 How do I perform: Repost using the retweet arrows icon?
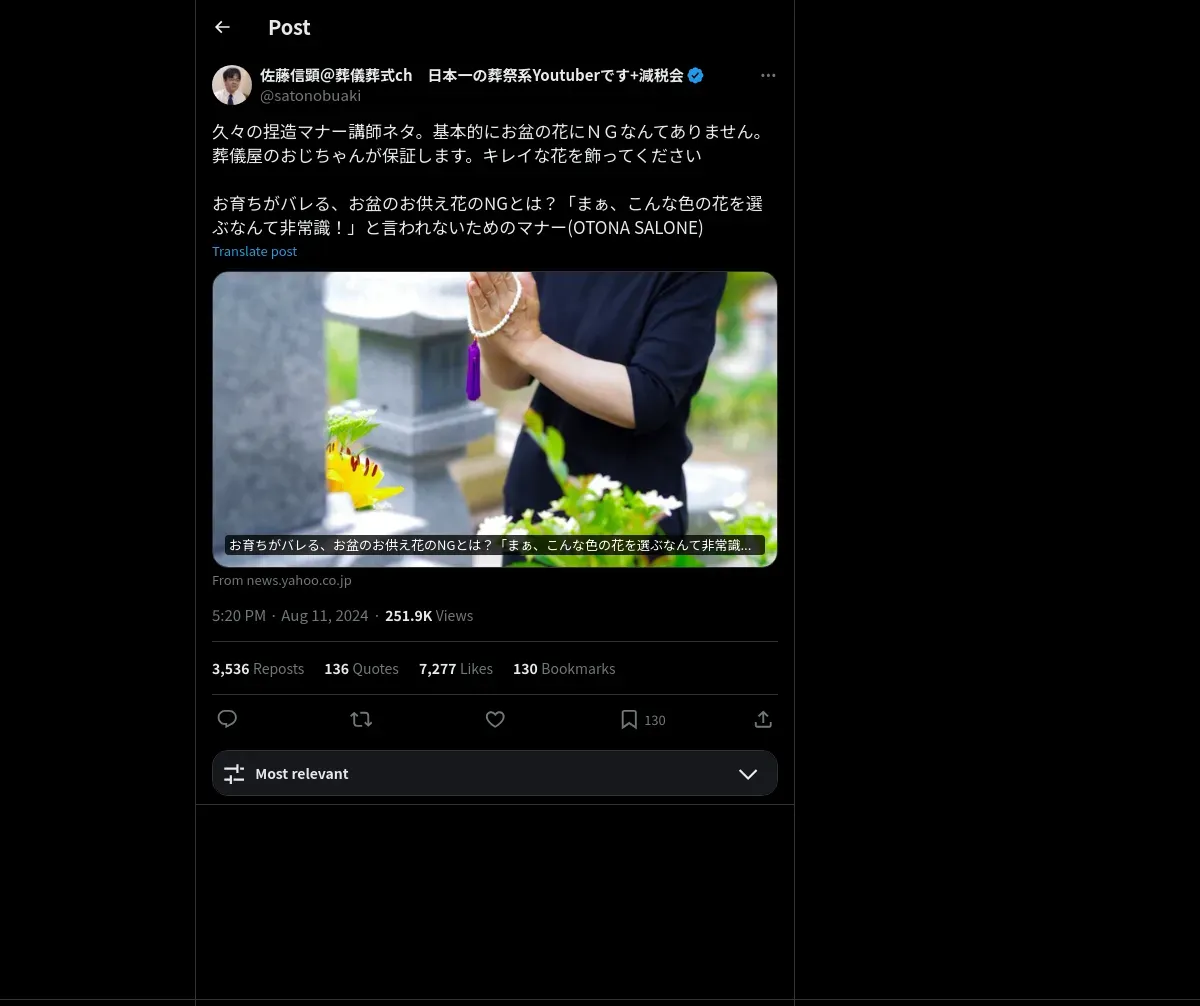point(361,719)
